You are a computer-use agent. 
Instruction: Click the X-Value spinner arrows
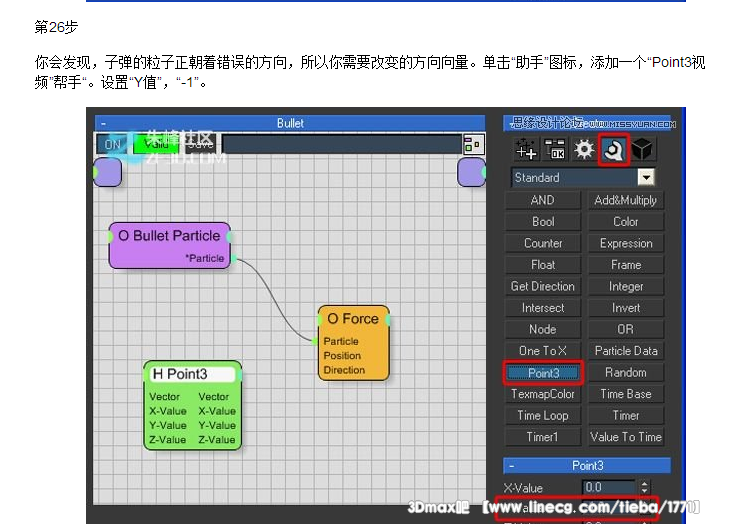pyautogui.click(x=644, y=487)
